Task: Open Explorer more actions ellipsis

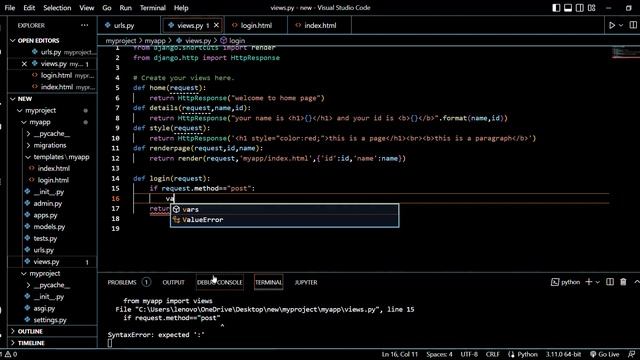Action: [84, 25]
